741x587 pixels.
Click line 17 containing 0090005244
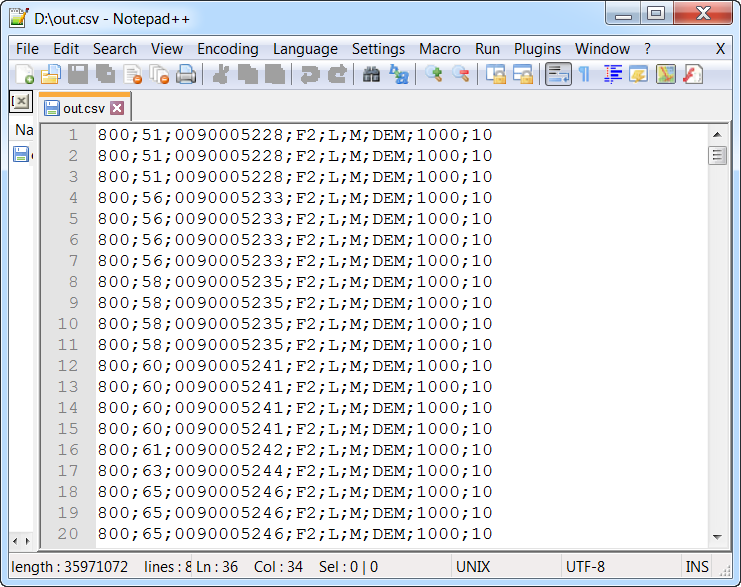pyautogui.click(x=295, y=471)
